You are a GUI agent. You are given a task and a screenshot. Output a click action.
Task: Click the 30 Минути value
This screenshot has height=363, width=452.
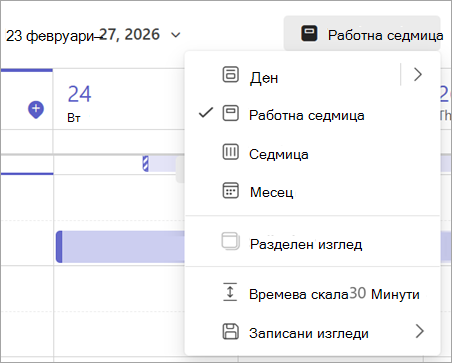point(384,294)
